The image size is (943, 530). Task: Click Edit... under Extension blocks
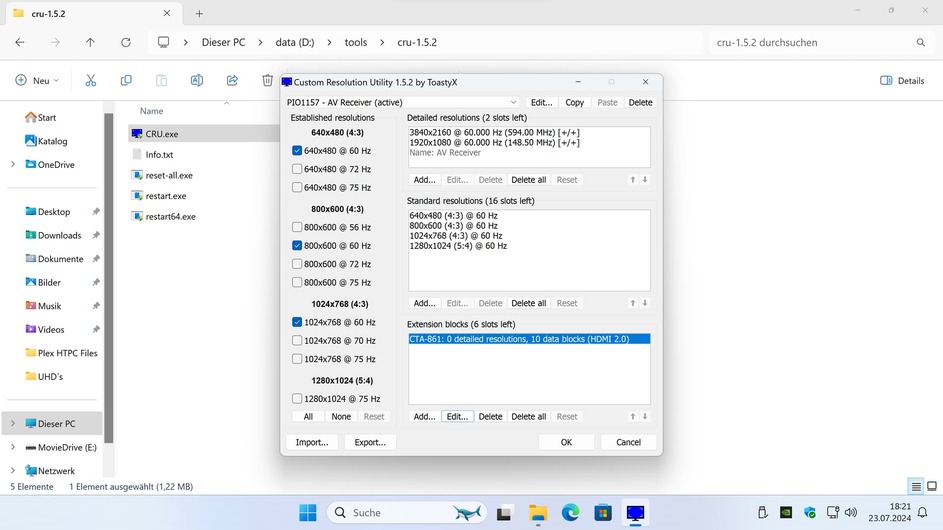point(457,416)
